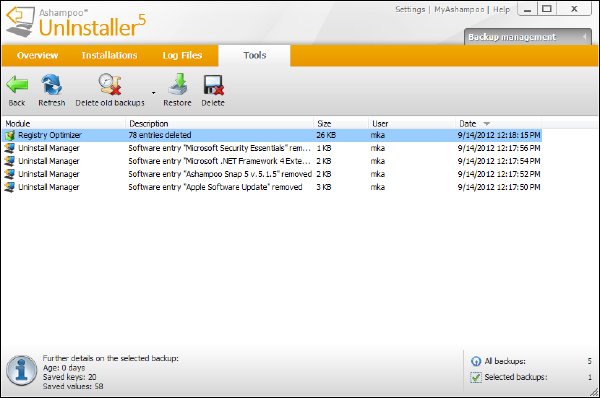Viewport: 600px width, 398px height.
Task: Click the Ashampoo UnInstaller logo
Action: pos(77,22)
